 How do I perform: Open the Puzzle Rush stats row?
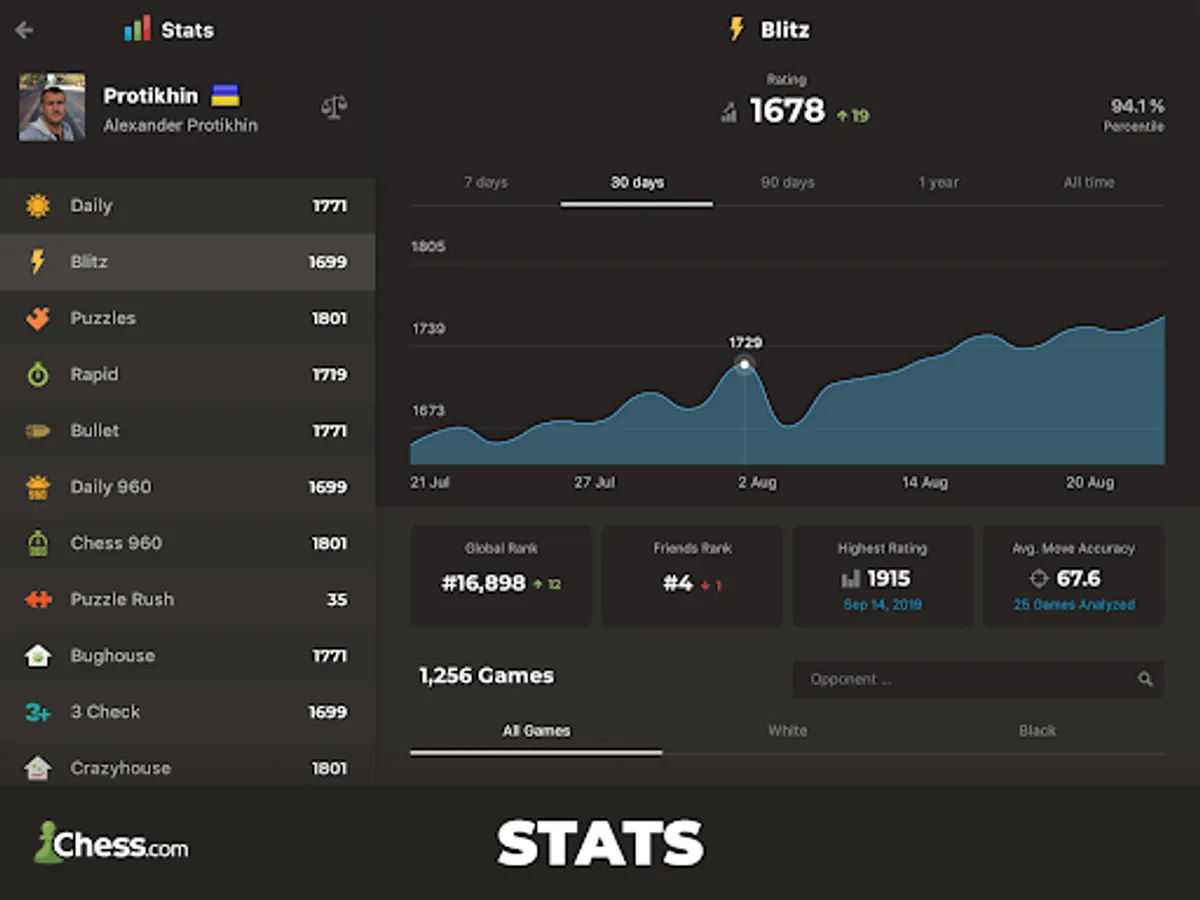click(188, 600)
